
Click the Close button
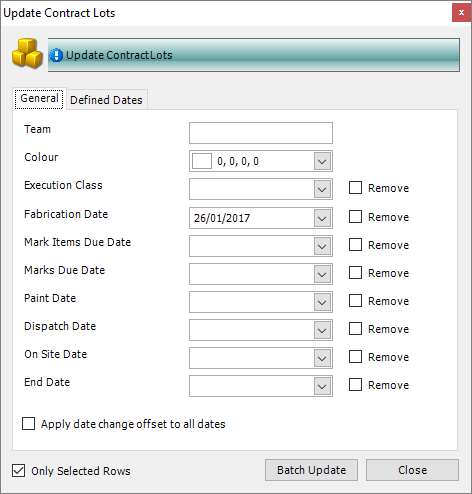pos(412,470)
